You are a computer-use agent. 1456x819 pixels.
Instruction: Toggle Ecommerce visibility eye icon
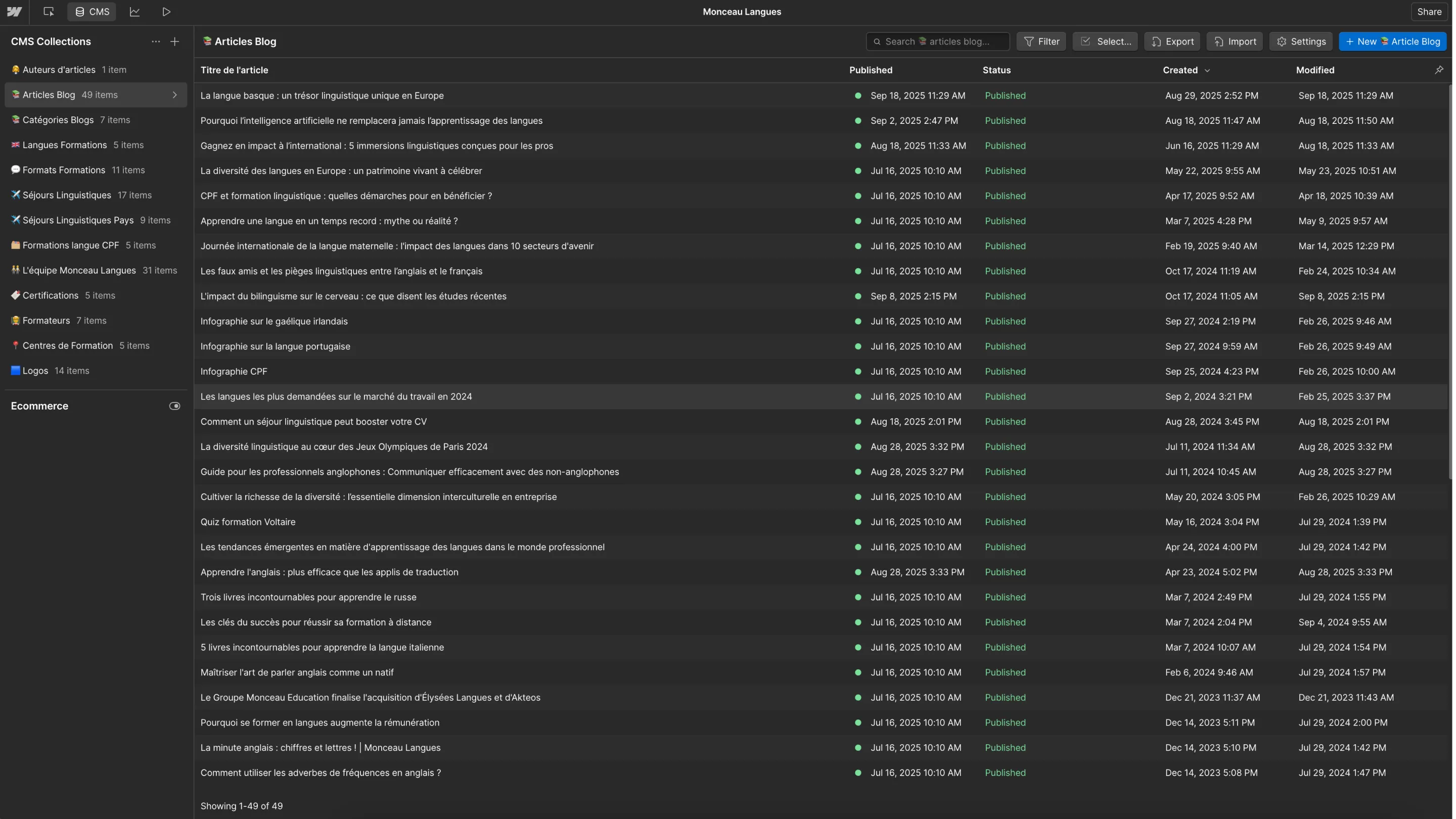click(174, 406)
